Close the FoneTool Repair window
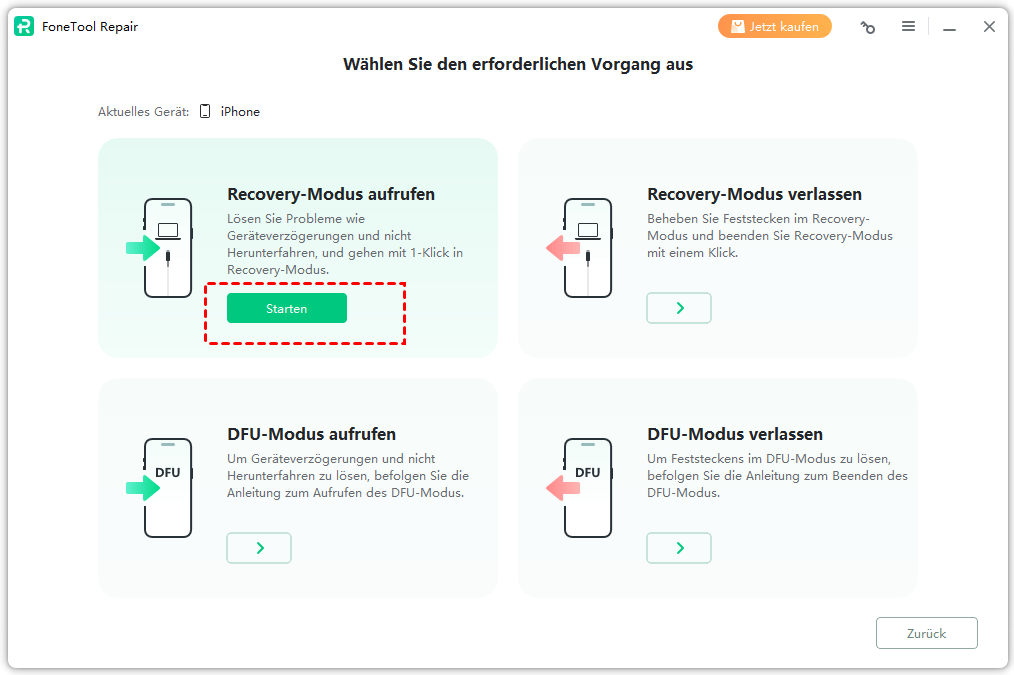 (989, 27)
